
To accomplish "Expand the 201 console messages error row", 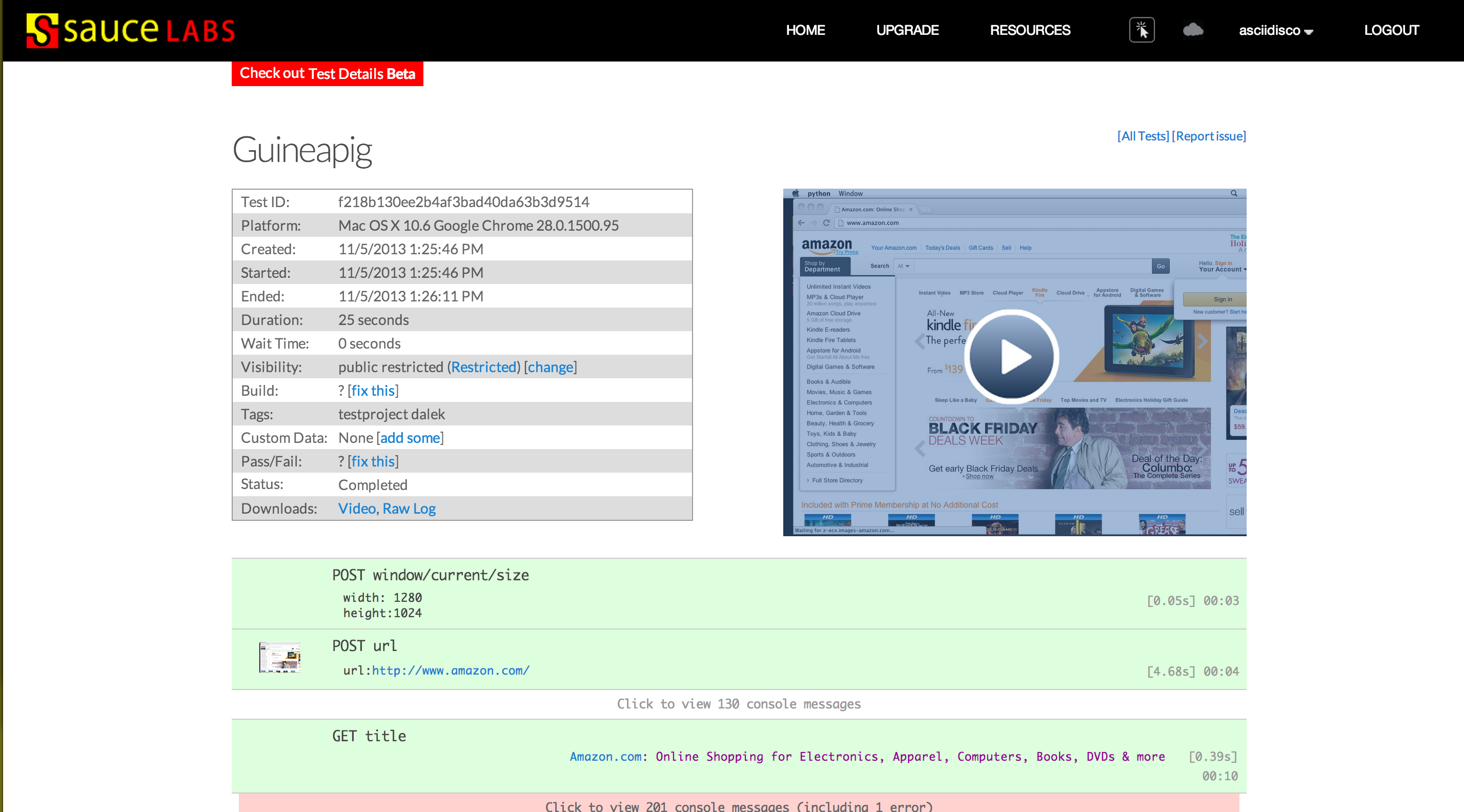I will (x=738, y=805).
